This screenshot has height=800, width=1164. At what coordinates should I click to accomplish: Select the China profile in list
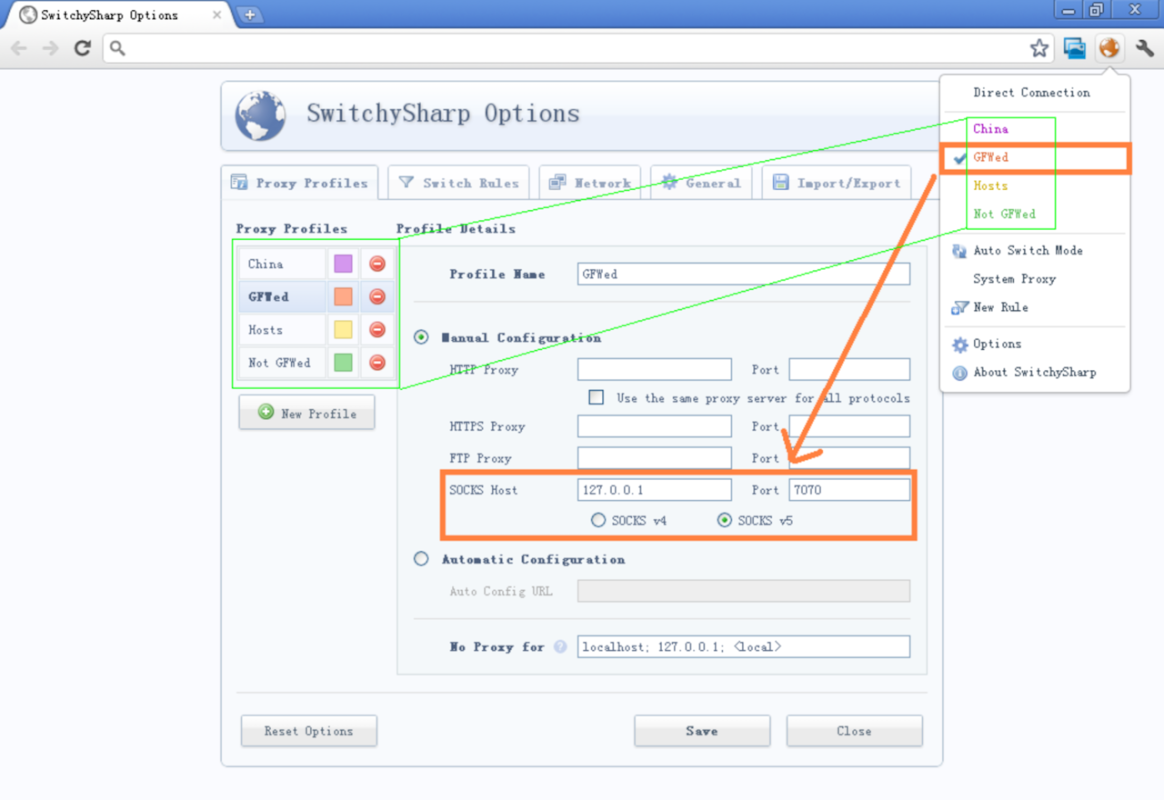[281, 263]
